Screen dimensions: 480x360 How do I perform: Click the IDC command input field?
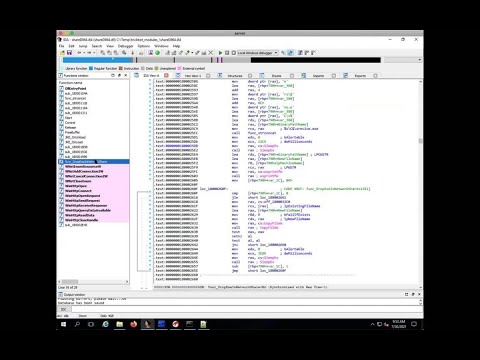coord(246,310)
